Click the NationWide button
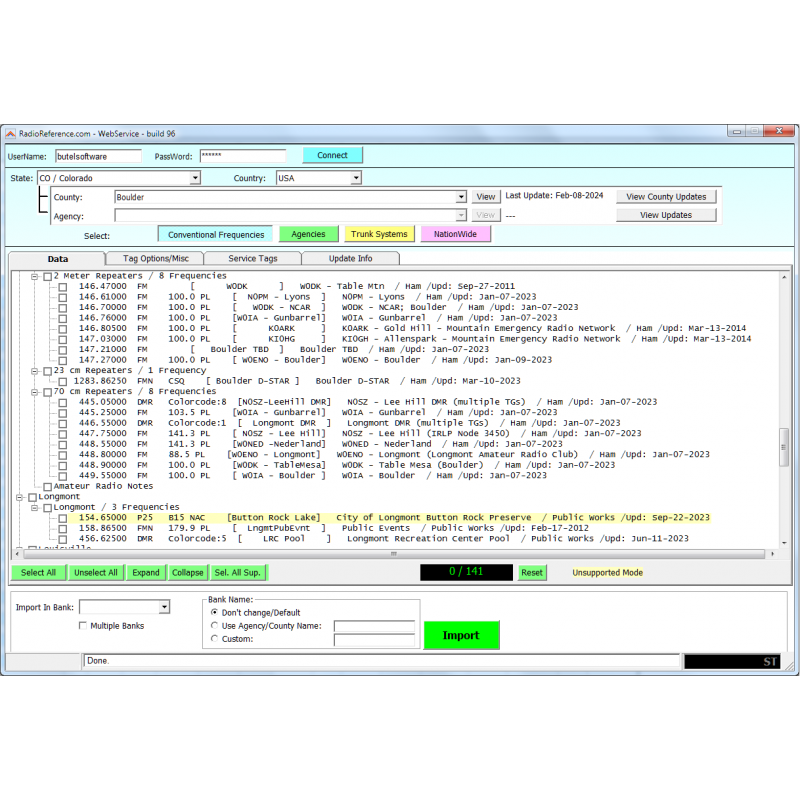Viewport: 800px width, 800px height. 455,233
